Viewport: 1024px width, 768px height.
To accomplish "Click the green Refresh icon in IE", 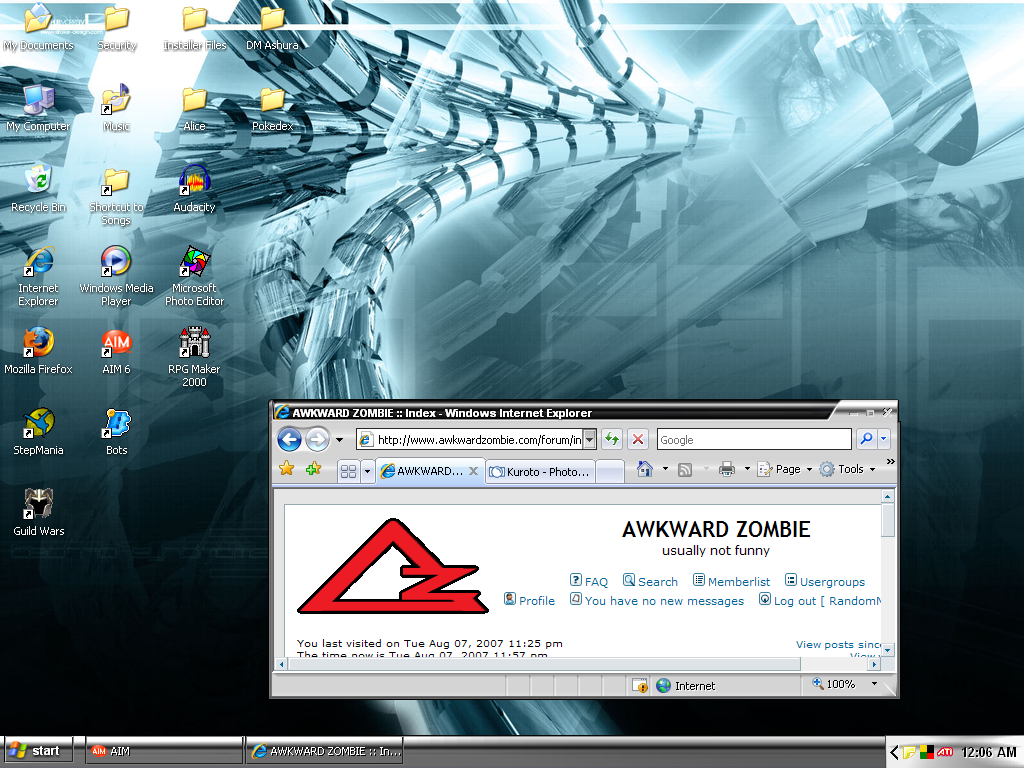I will click(612, 440).
